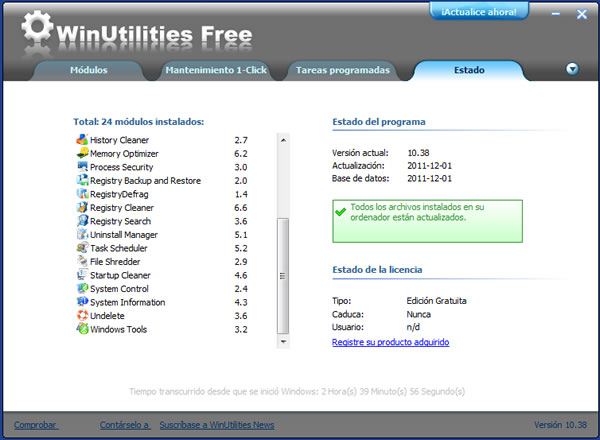The image size is (600, 440).
Task: Click the WinUtilities gear logo
Action: point(37,26)
